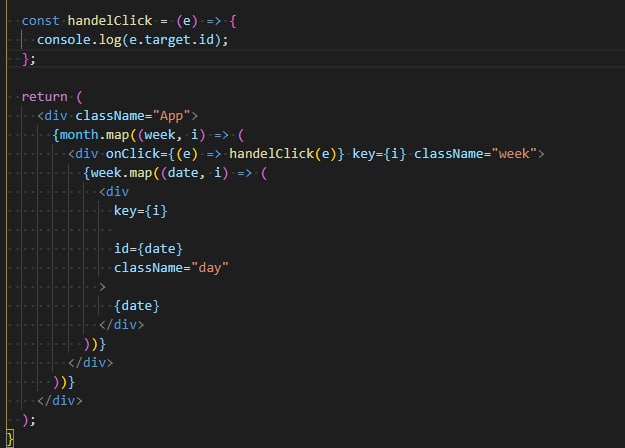Click the 'key={i}' line inside day div
625x448 pixels.
coord(141,211)
